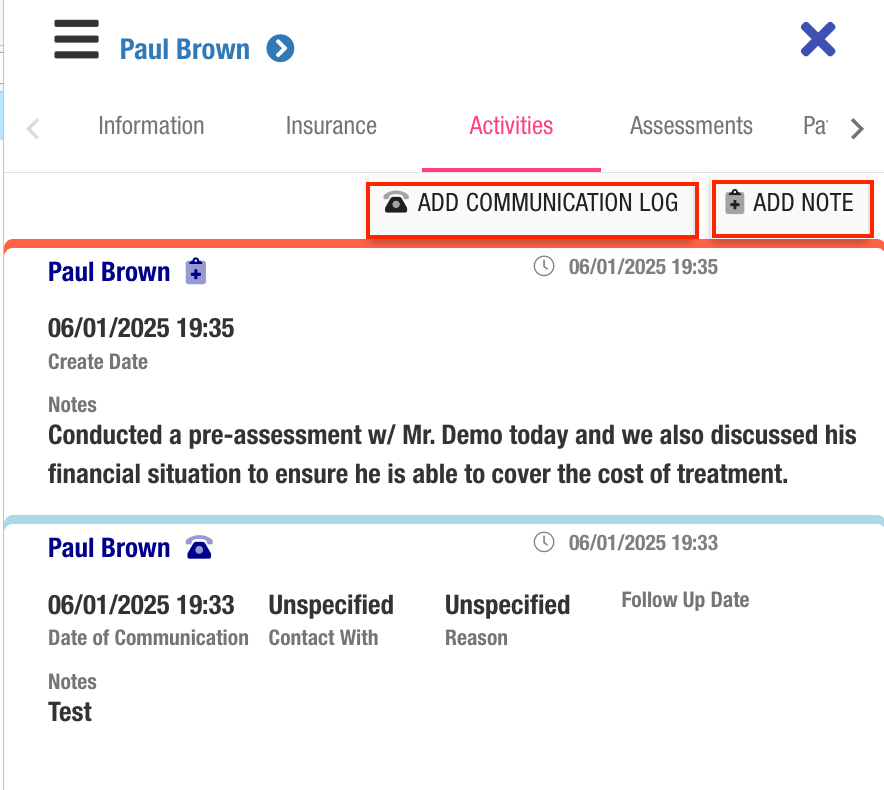Click the clock icon beside 19:35 timestamp
The image size is (884, 790).
[544, 267]
